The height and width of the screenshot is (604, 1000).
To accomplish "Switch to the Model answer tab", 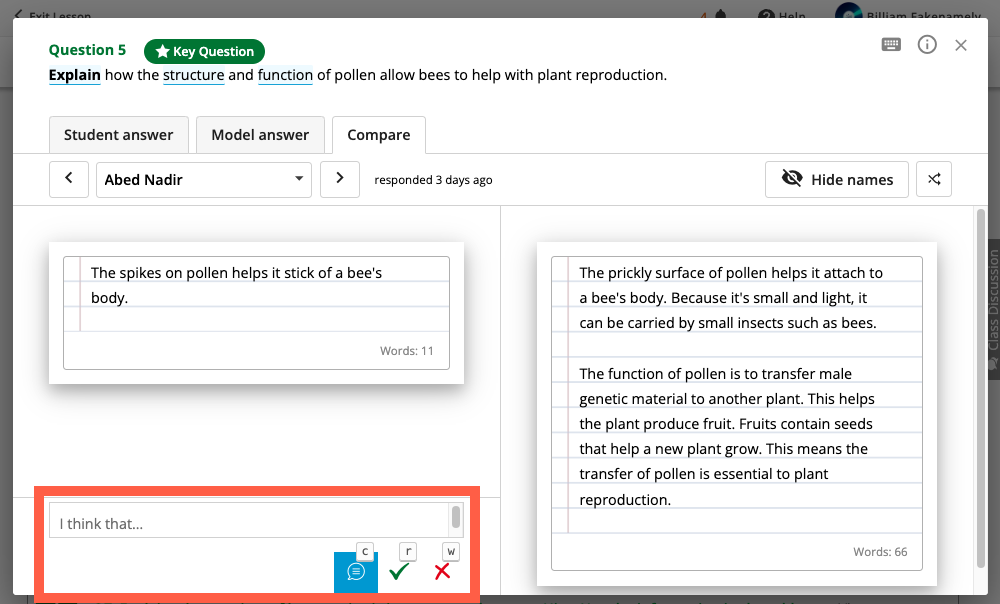I will tap(260, 134).
